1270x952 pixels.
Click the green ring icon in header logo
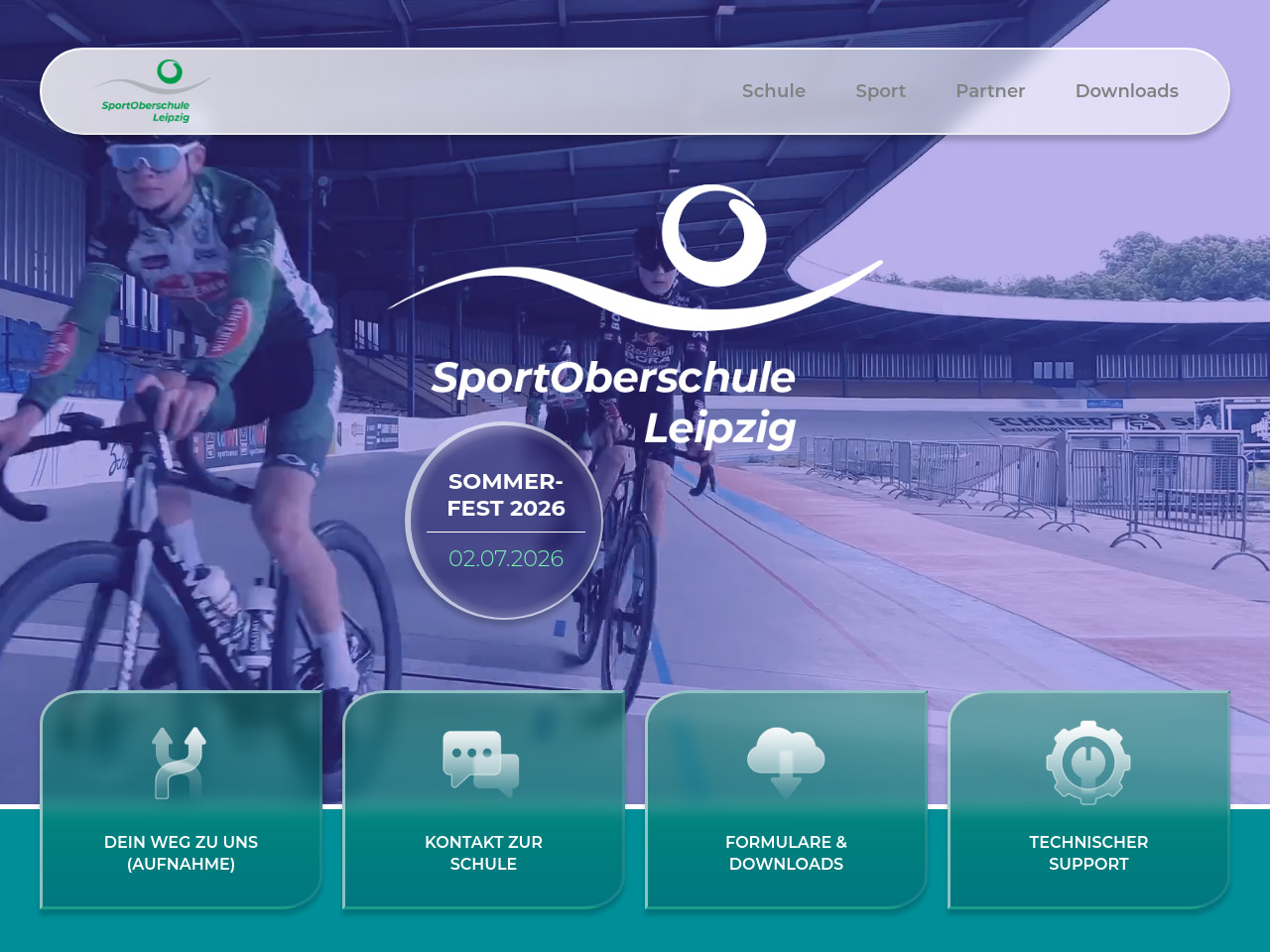[171, 71]
